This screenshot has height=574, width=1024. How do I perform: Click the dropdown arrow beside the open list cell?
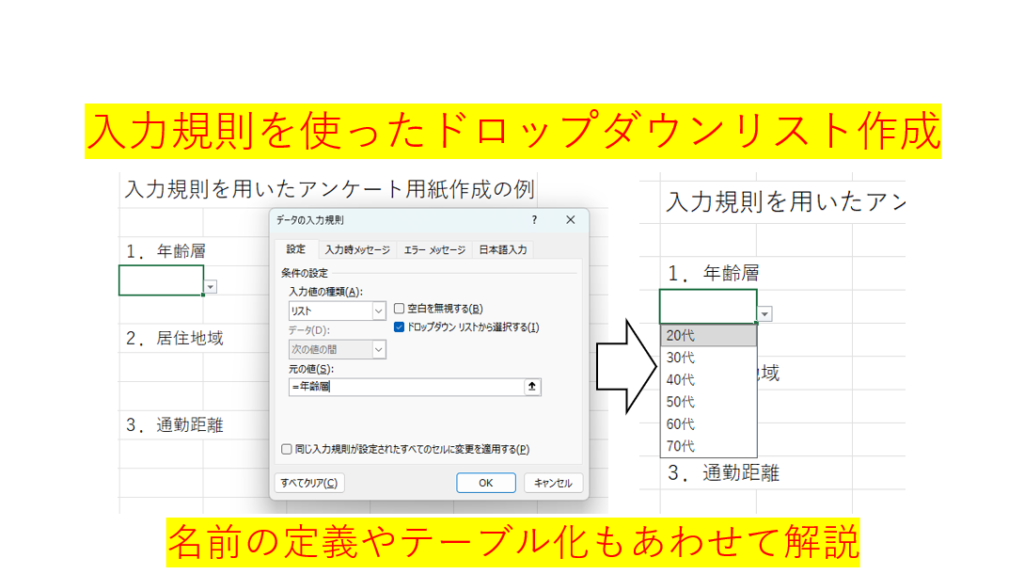765,314
